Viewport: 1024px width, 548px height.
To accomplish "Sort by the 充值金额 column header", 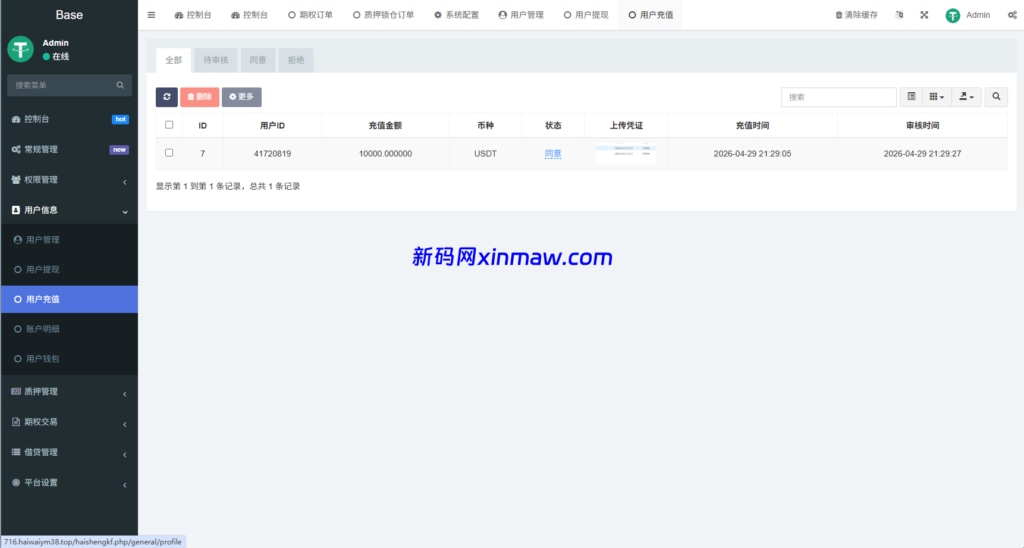I will click(385, 125).
